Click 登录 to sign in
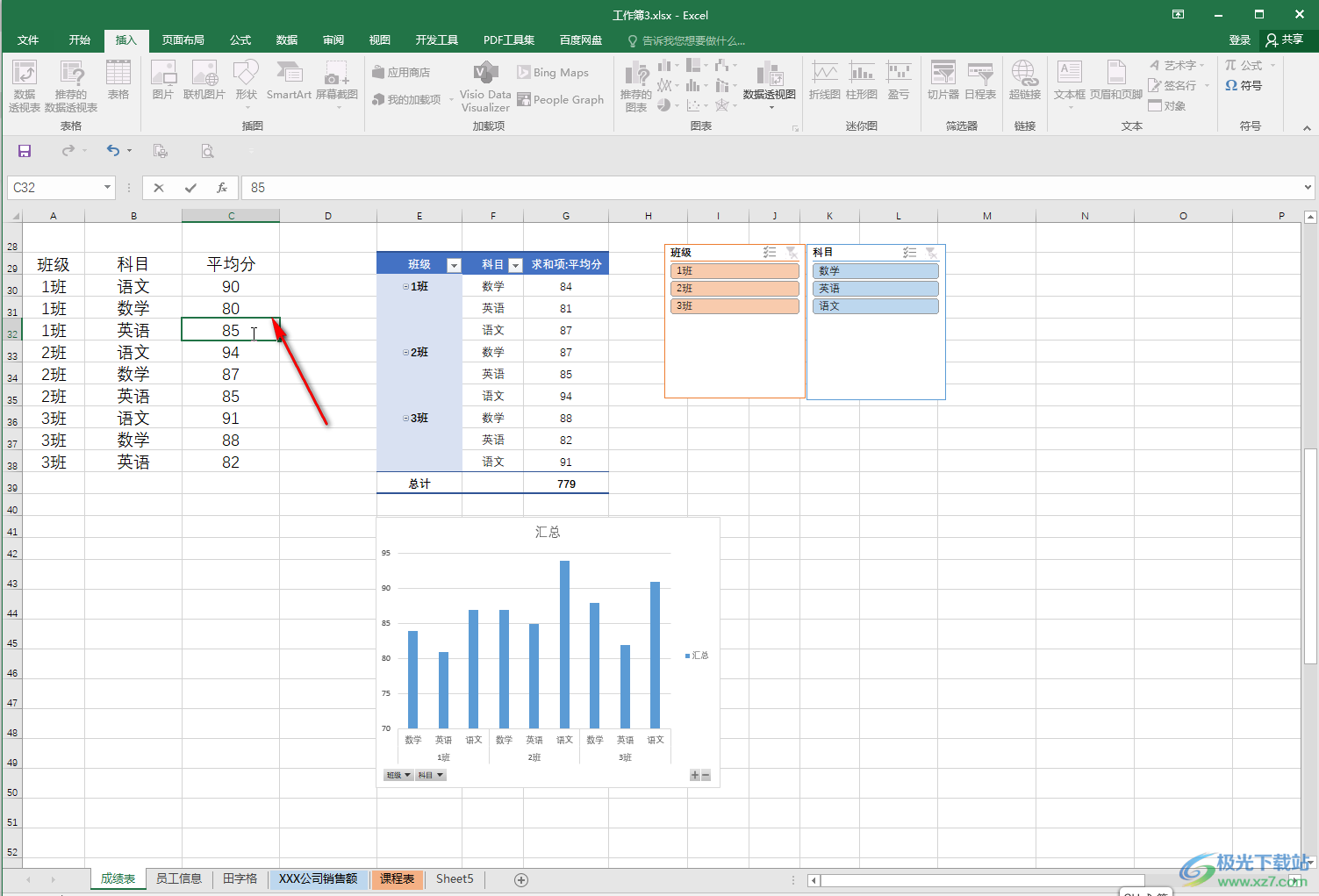This screenshot has width=1319, height=896. point(1240,40)
